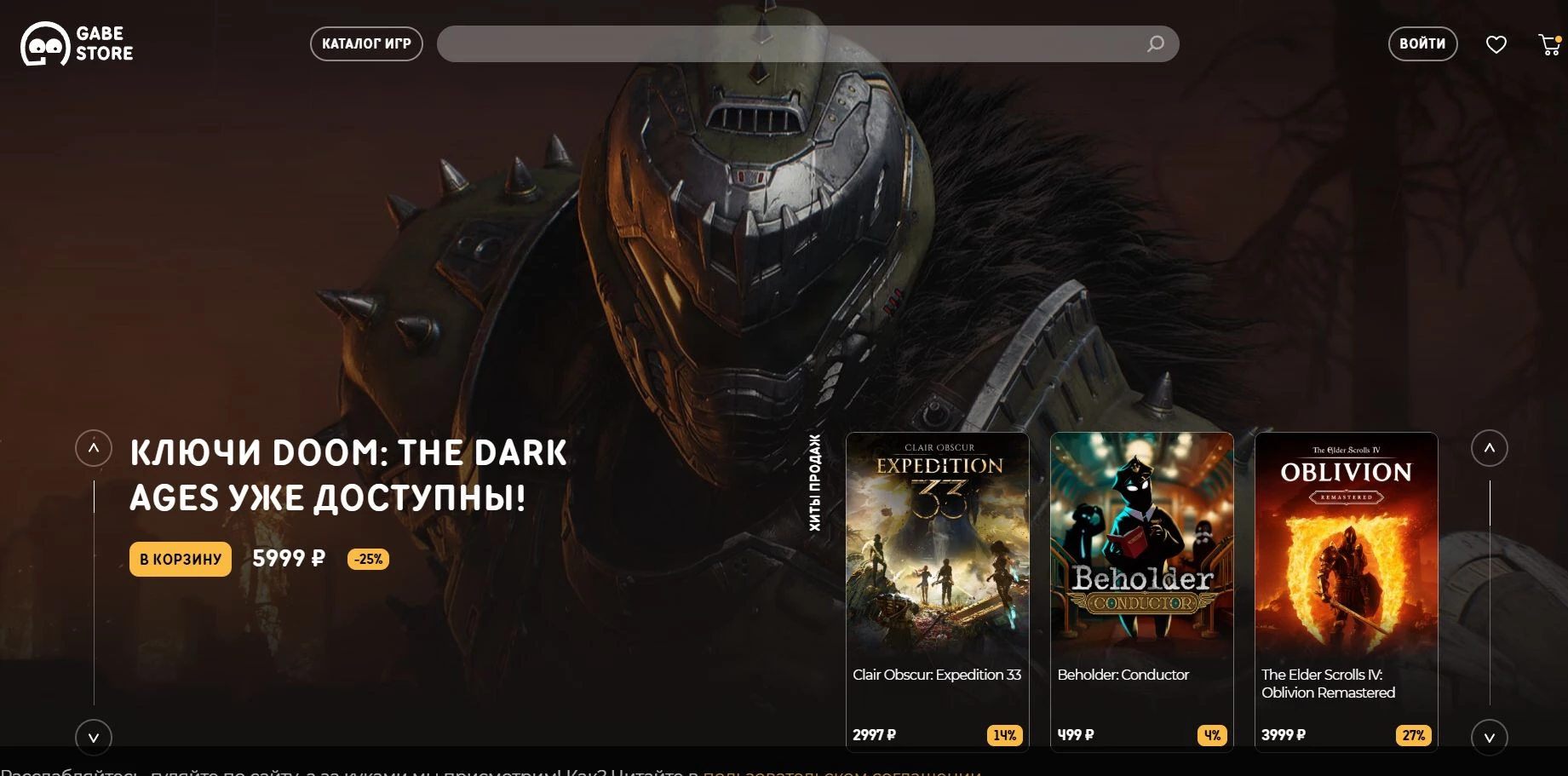This screenshot has width=1568, height=776.
Task: Open Clair Obscur: Expedition 33 cover
Action: [937, 545]
